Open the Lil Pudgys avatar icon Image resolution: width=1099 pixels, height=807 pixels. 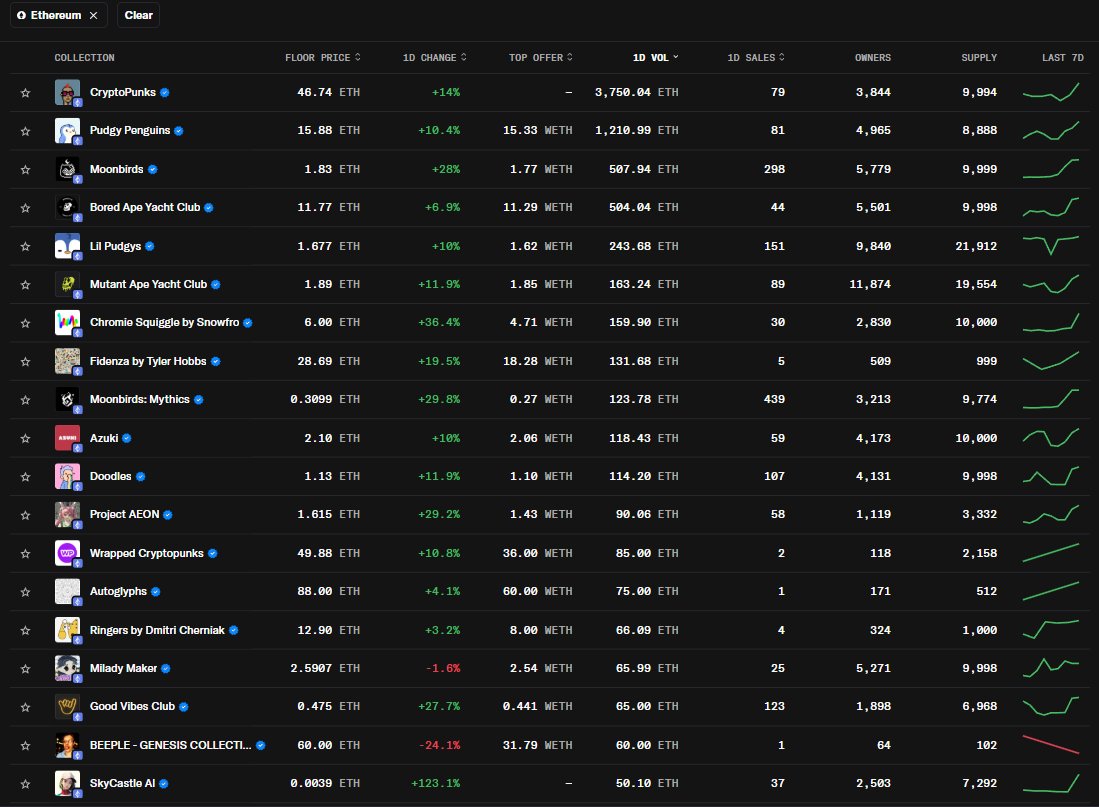[67, 246]
